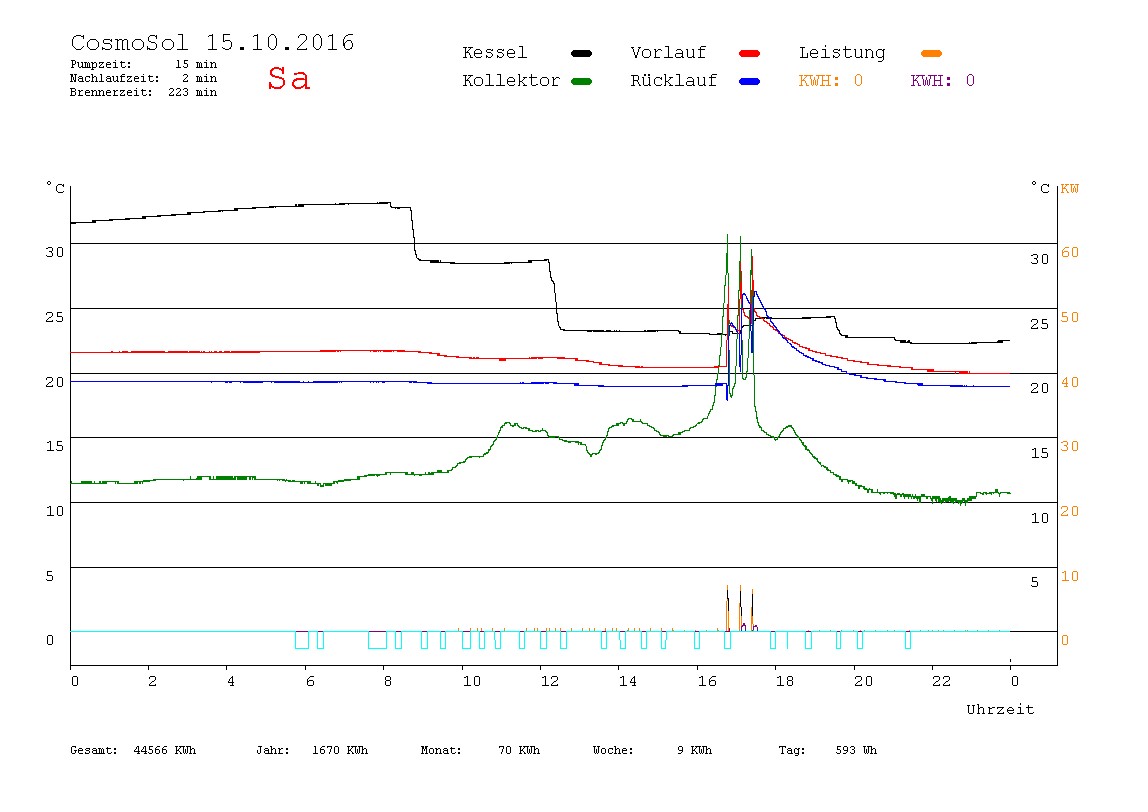
Task: Click the "Pumpzeit:" label
Action: [x=101, y=64]
